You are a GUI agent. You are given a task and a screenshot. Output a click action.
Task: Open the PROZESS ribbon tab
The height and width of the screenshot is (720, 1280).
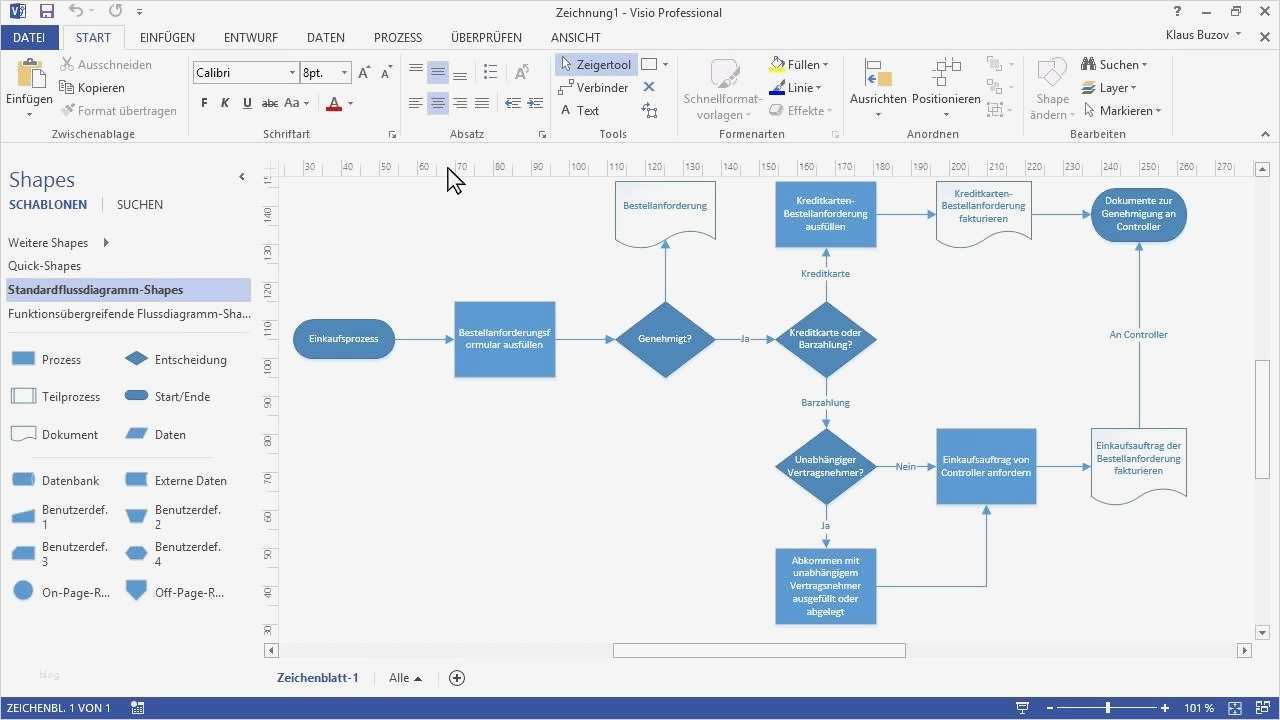pos(397,37)
